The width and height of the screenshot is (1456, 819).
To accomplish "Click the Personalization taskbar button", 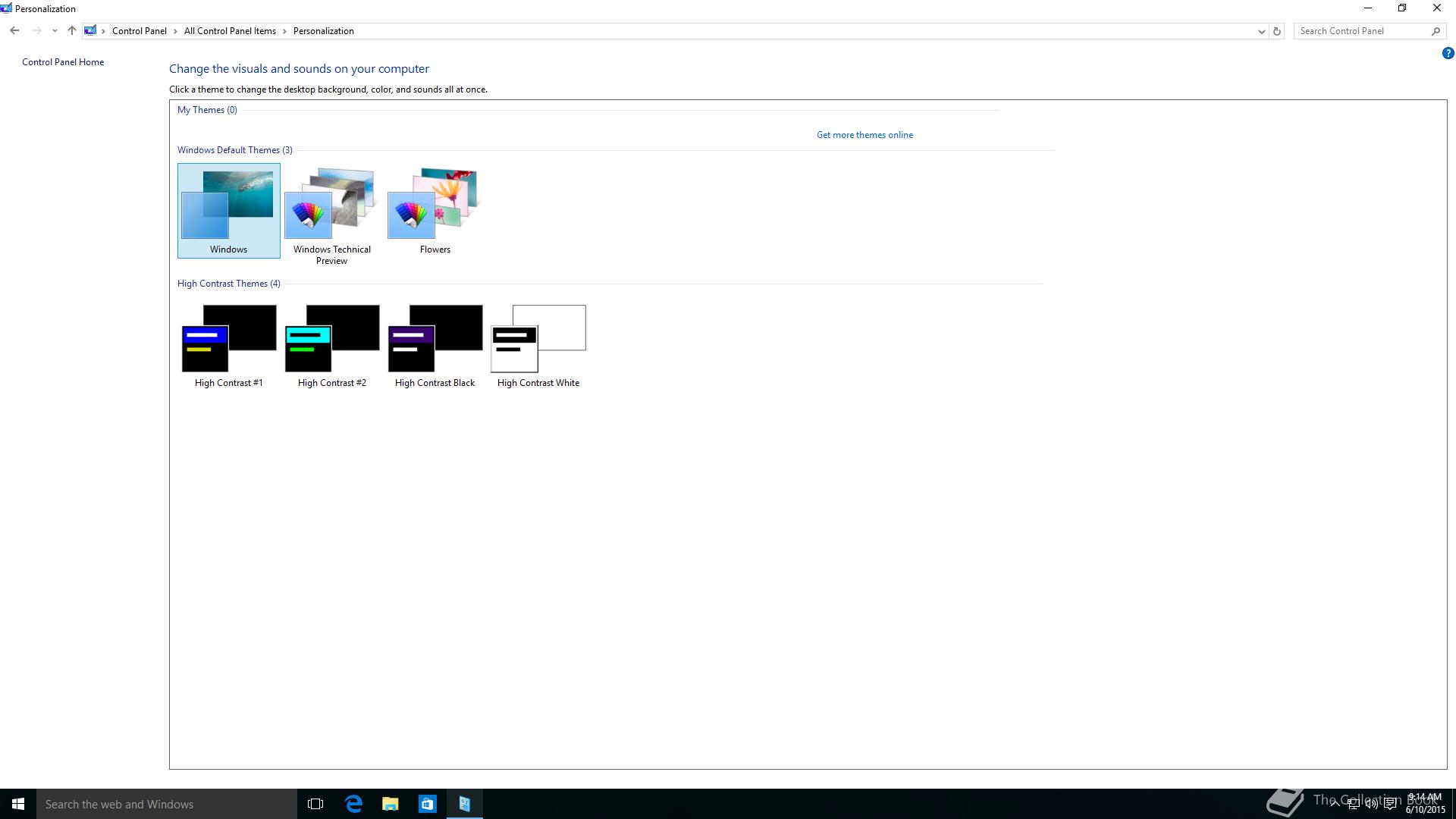I will click(x=465, y=804).
